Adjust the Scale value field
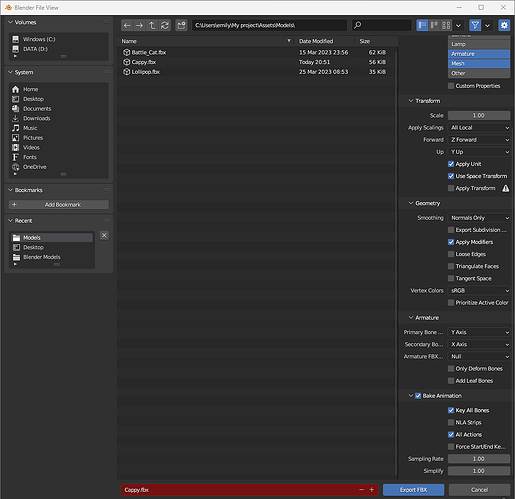Image resolution: width=515 pixels, height=499 pixels. (479, 115)
